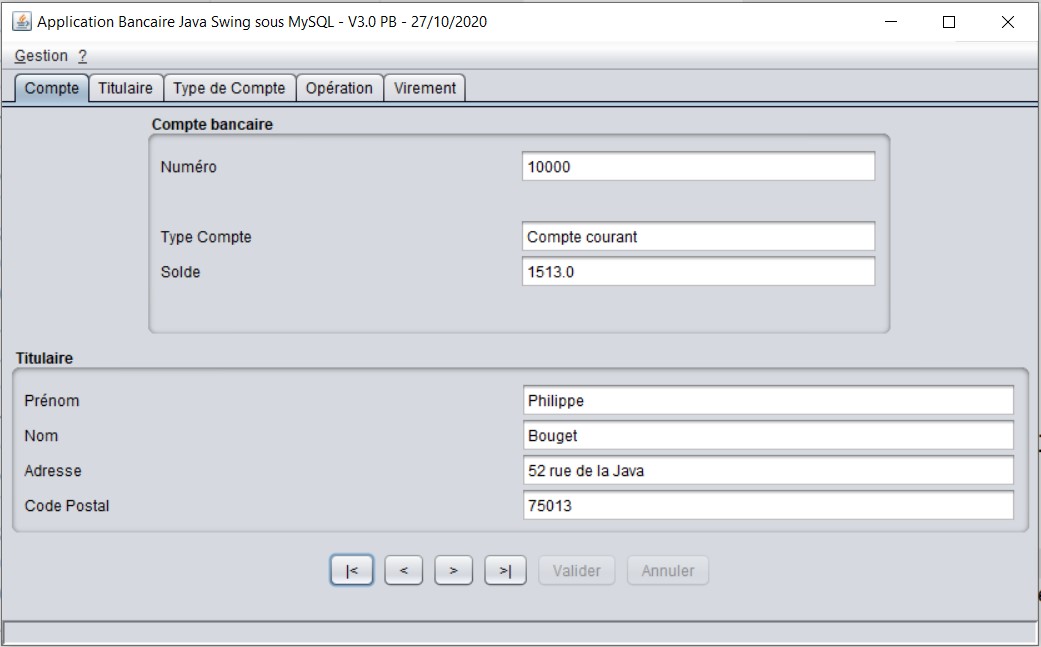The image size is (1041, 647).
Task: Click the Adresse input field
Action: (x=768, y=471)
